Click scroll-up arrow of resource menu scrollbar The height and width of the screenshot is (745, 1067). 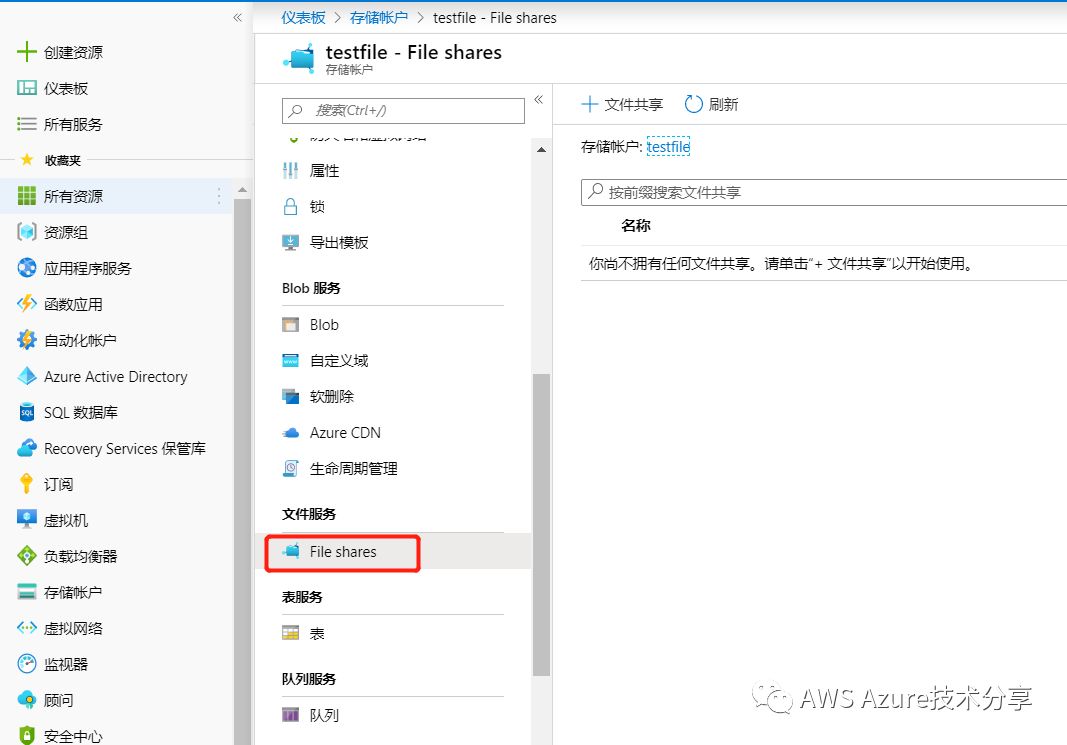[542, 150]
